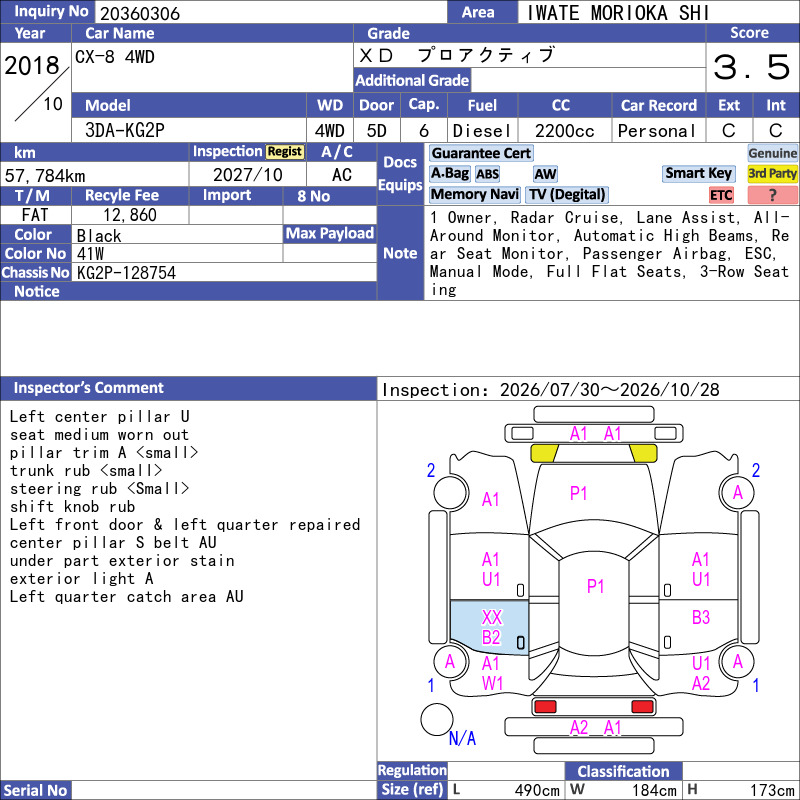Select the yellow 3rd Party badge

tap(772, 173)
